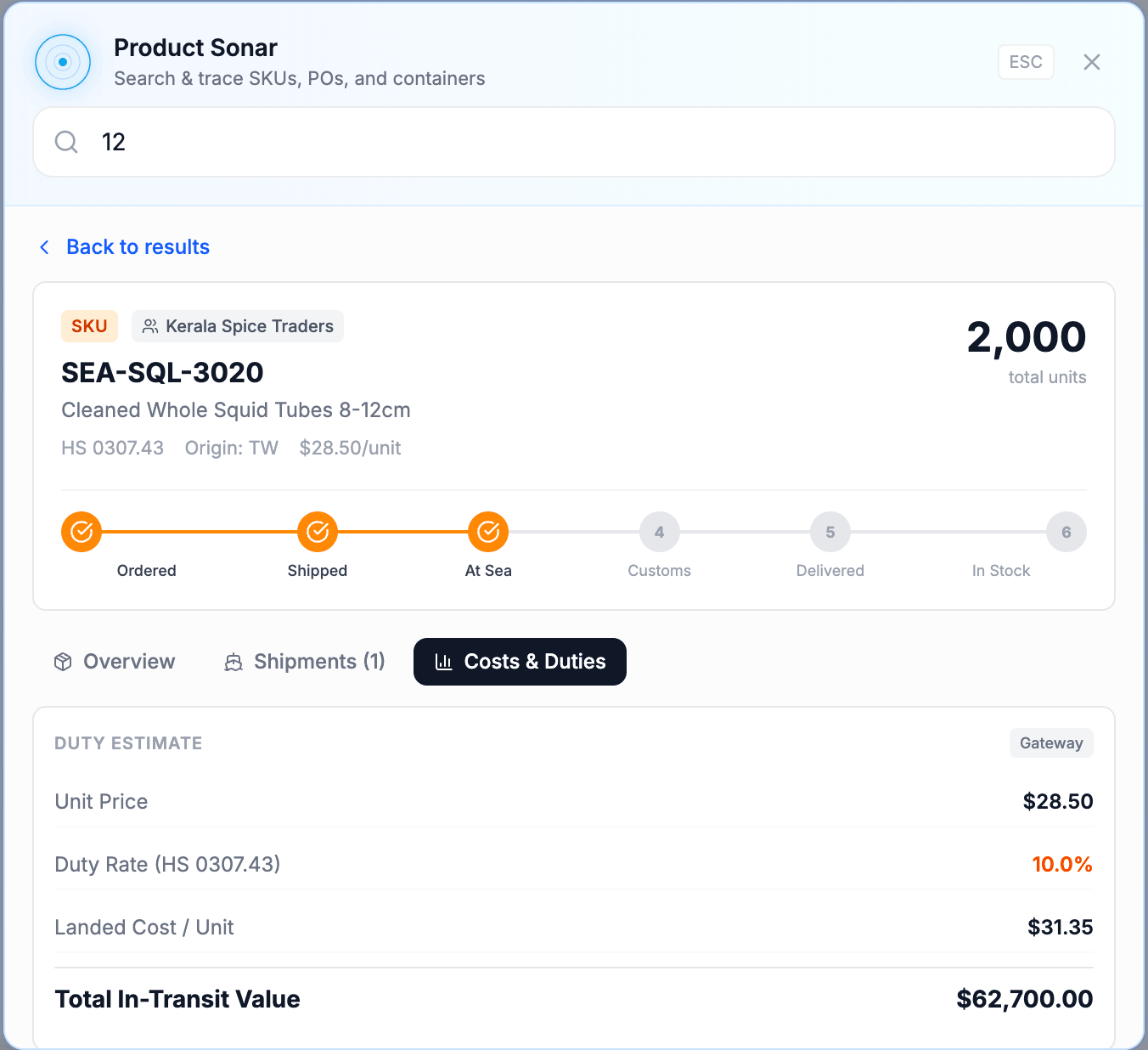Open the Gateway duty source selector

(x=1051, y=742)
